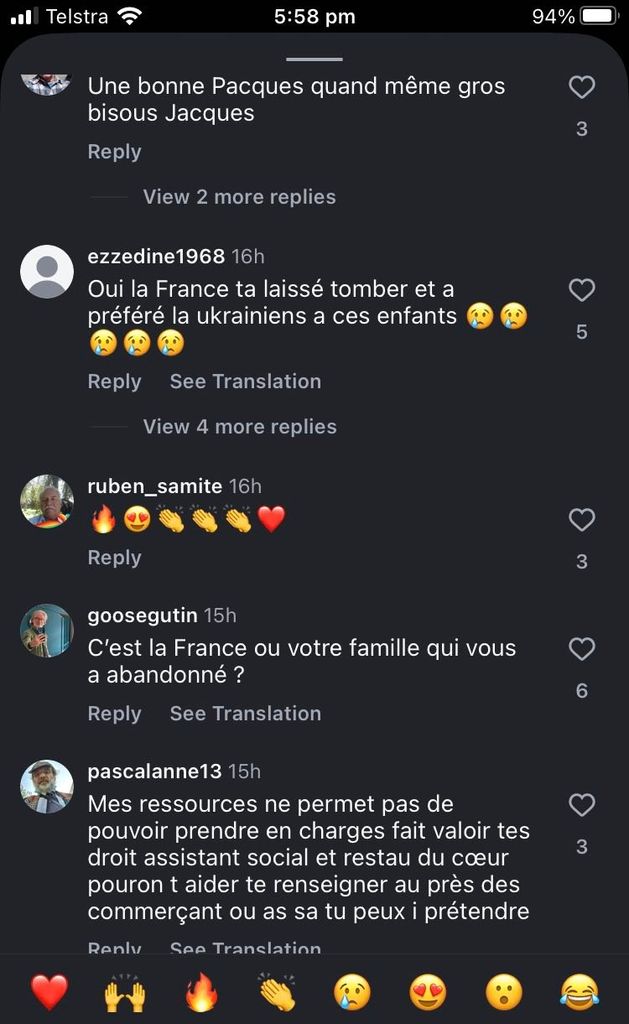629x1024 pixels.
Task: Expand View 4 more replies
Action: pyautogui.click(x=239, y=427)
